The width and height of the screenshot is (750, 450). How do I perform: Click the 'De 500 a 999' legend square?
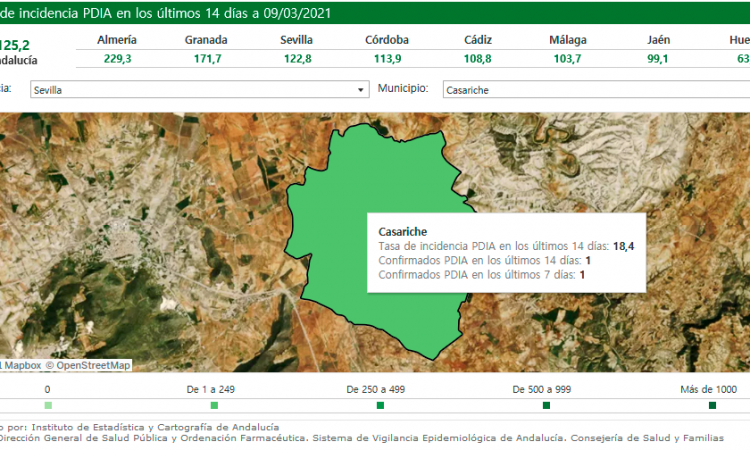click(x=546, y=405)
